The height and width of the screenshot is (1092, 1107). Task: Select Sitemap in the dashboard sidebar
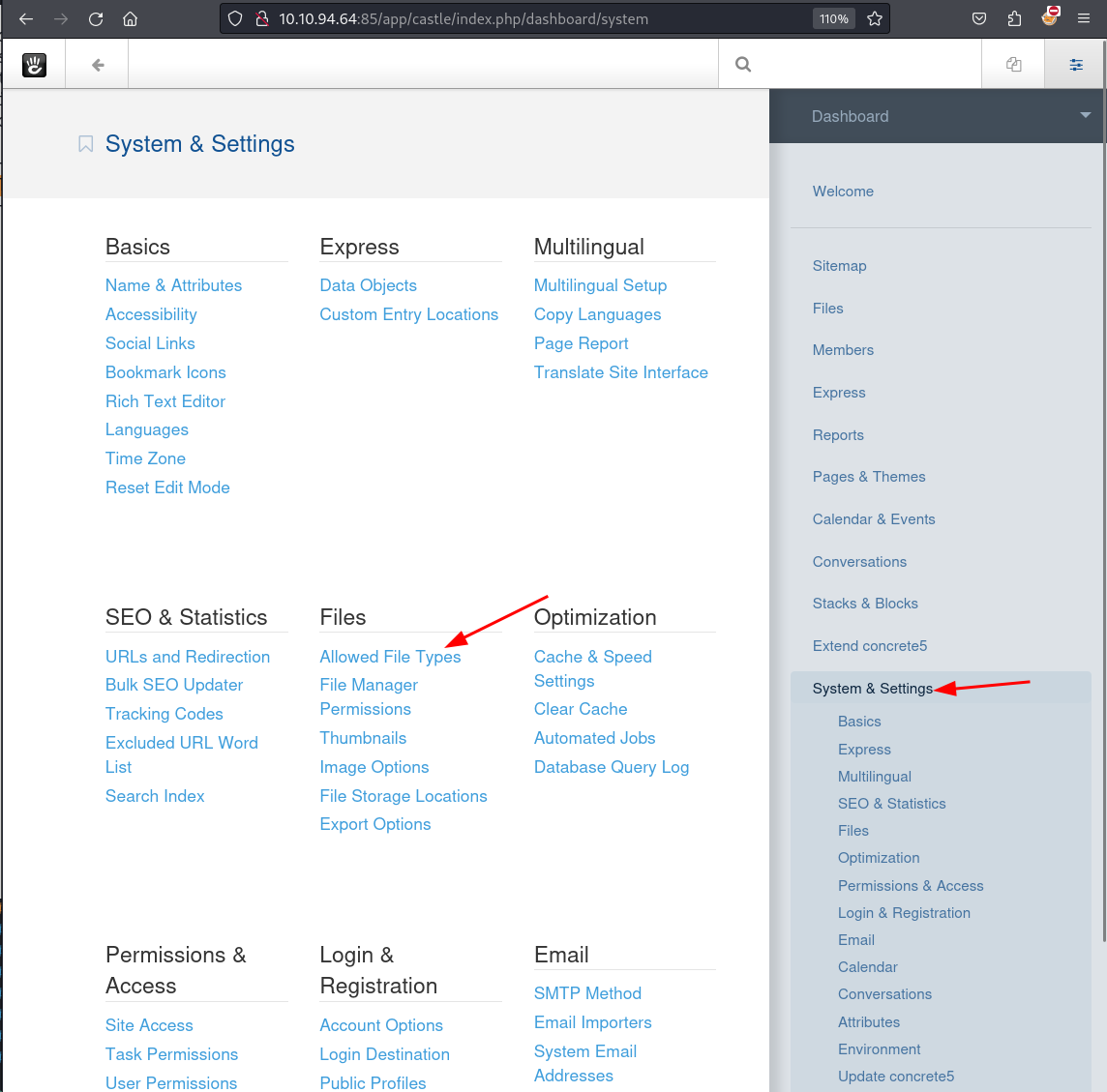click(x=839, y=266)
